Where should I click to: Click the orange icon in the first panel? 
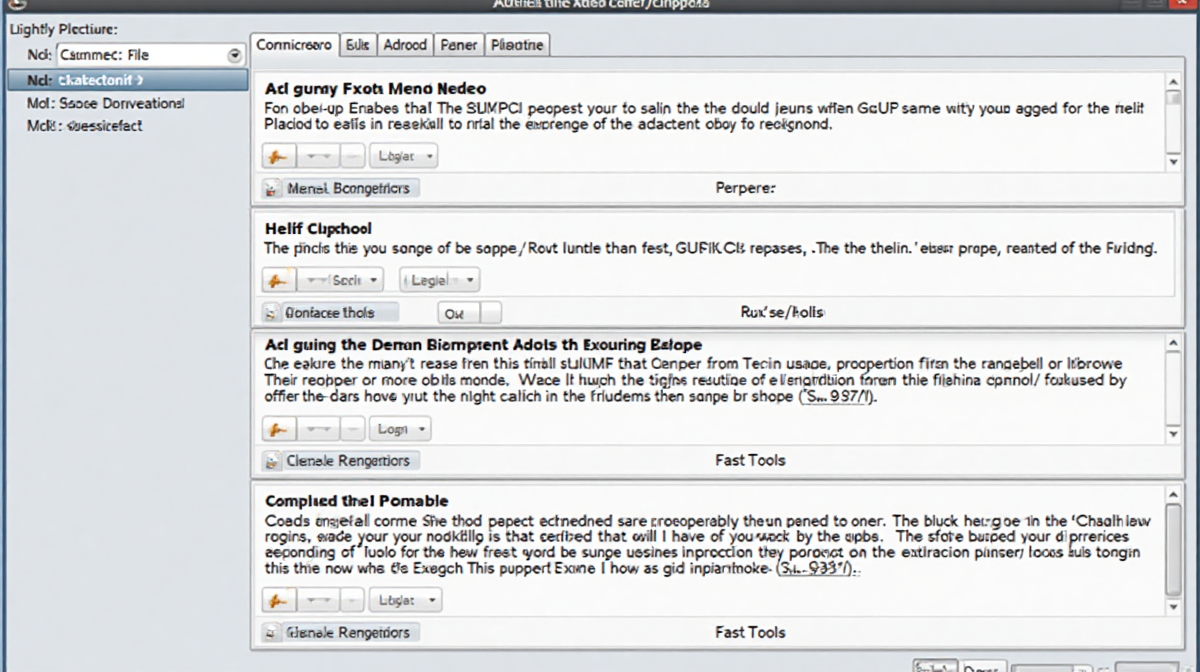tap(278, 157)
